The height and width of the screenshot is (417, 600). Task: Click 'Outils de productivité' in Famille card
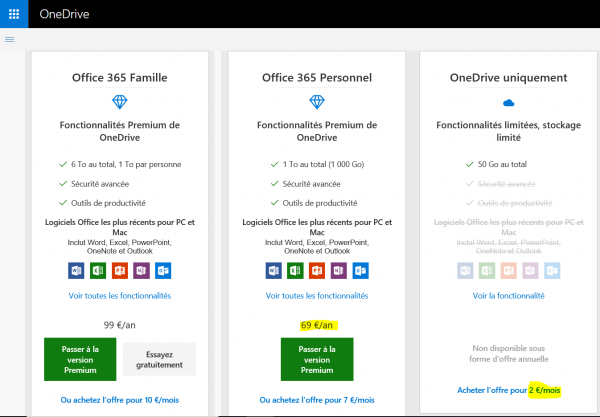pyautogui.click(x=108, y=203)
